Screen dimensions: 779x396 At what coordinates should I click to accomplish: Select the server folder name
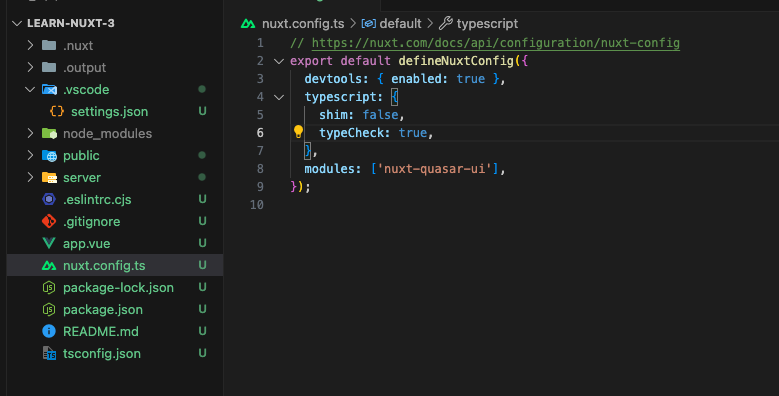click(x=82, y=177)
